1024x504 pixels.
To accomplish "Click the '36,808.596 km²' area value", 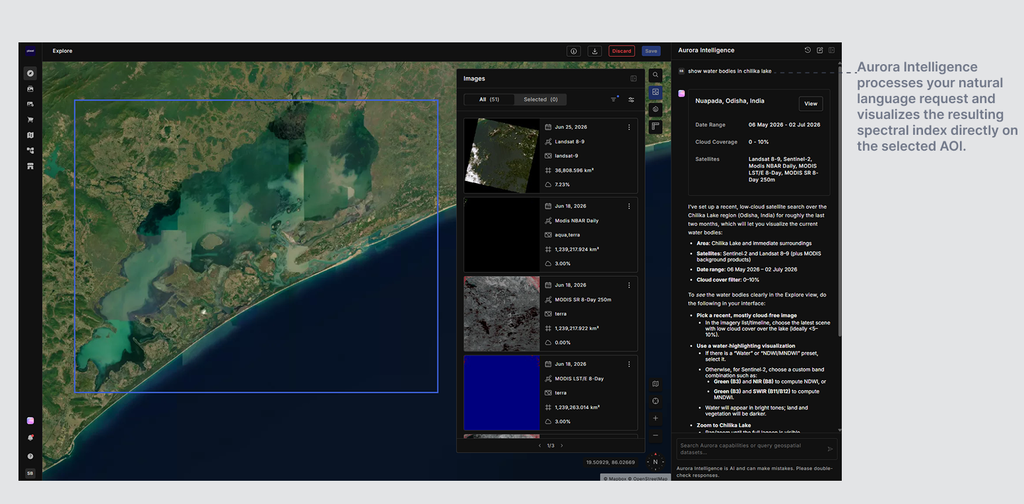I will (x=574, y=170).
